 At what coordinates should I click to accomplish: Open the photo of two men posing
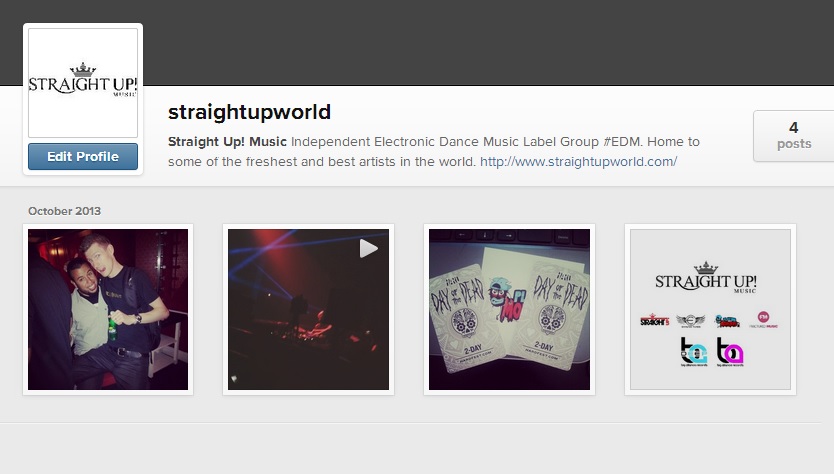(108, 310)
